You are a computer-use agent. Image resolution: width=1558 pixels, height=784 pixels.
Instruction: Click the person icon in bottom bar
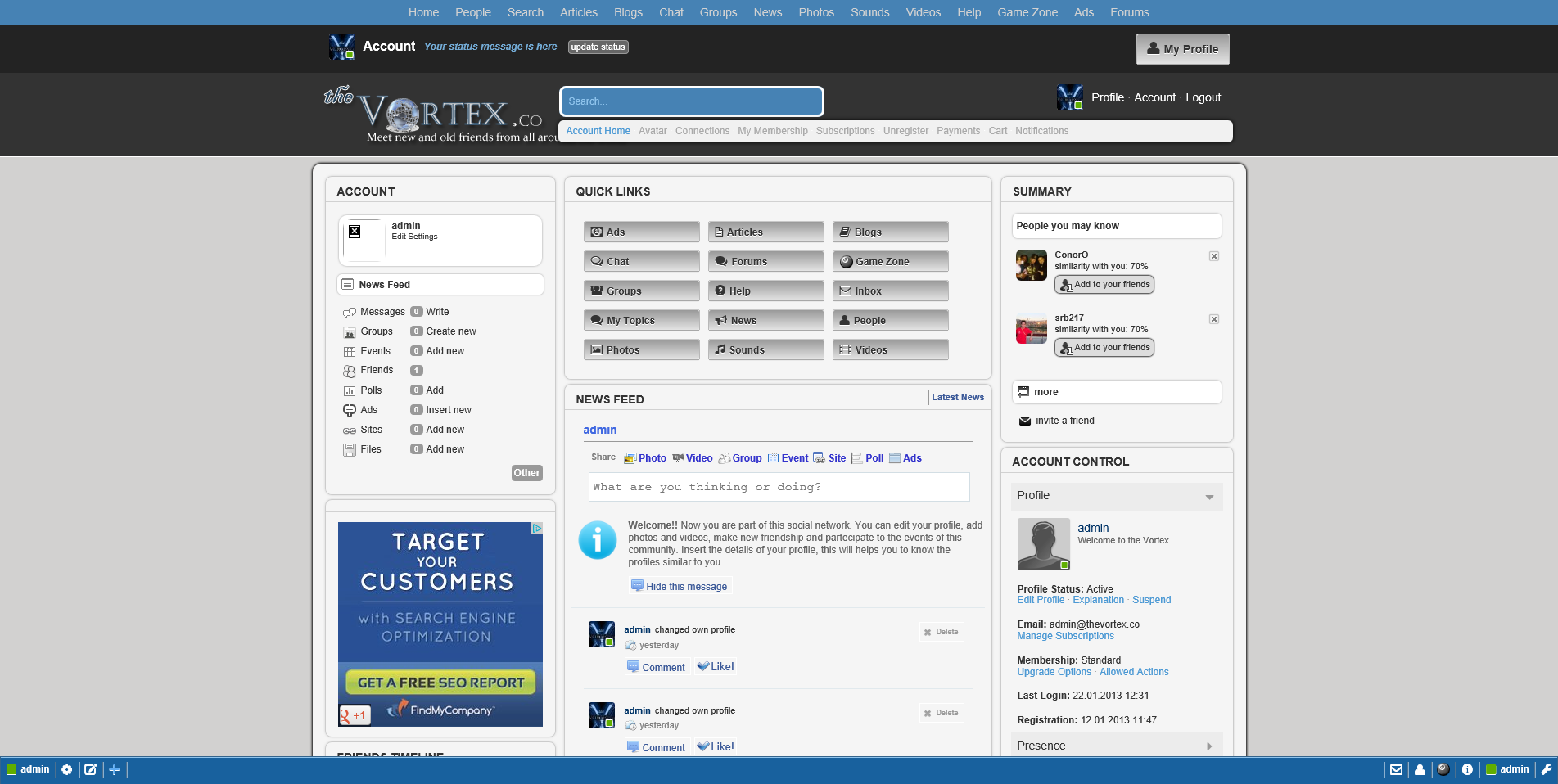tap(1420, 769)
